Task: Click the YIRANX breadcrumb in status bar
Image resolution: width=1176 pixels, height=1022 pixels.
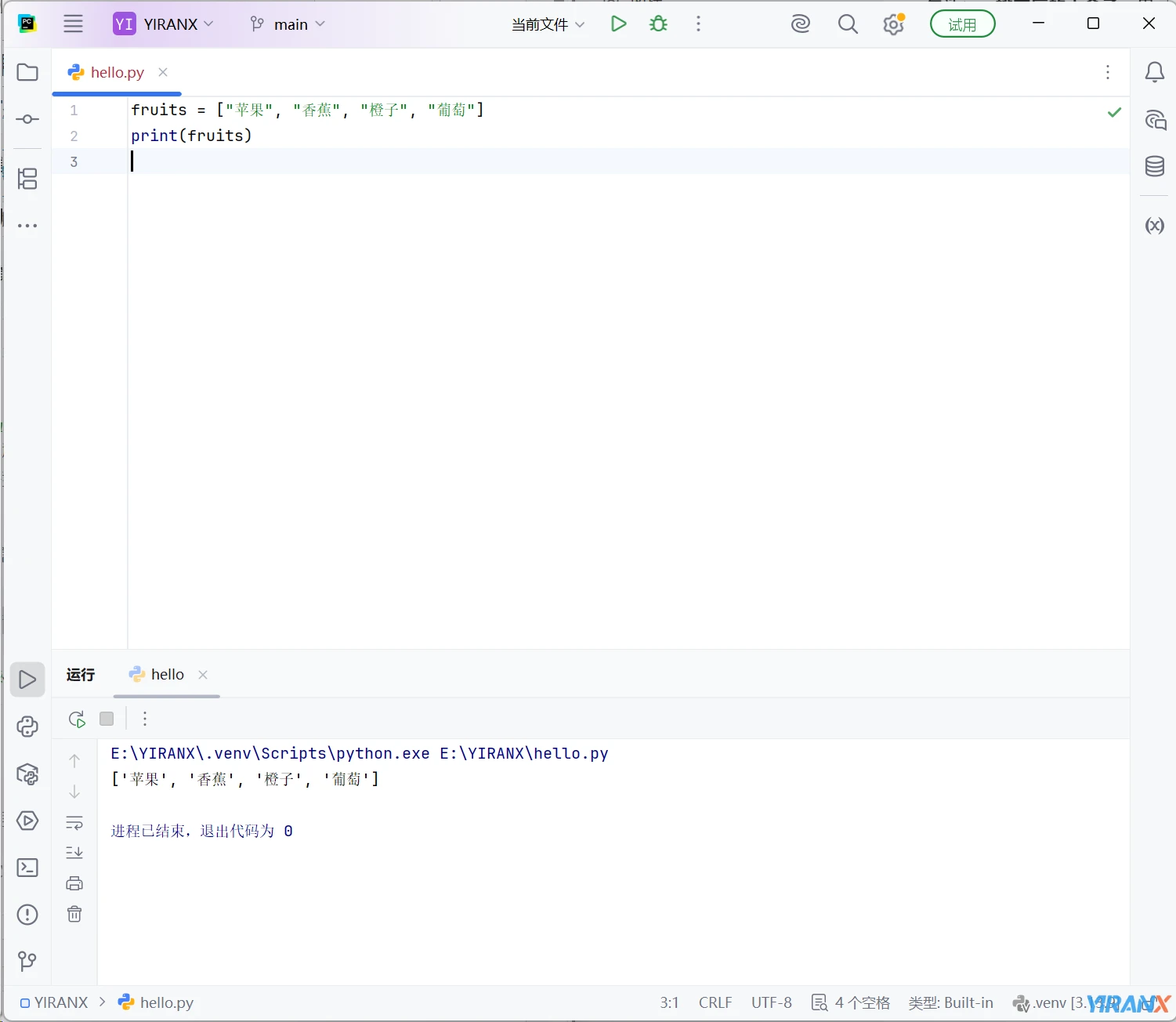Action: click(x=54, y=1002)
